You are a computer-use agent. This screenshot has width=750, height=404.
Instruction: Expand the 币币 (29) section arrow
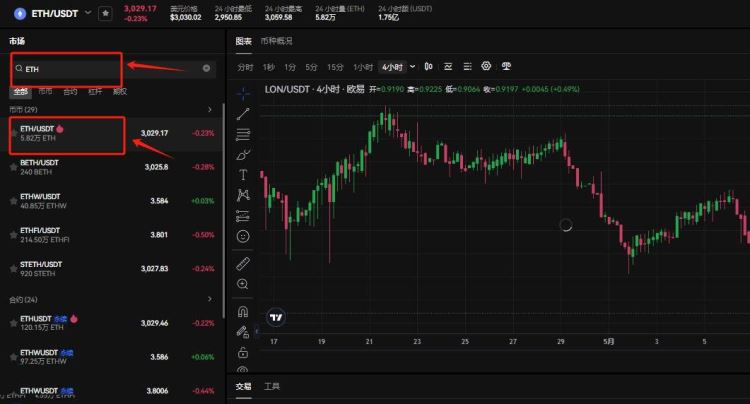click(x=210, y=109)
